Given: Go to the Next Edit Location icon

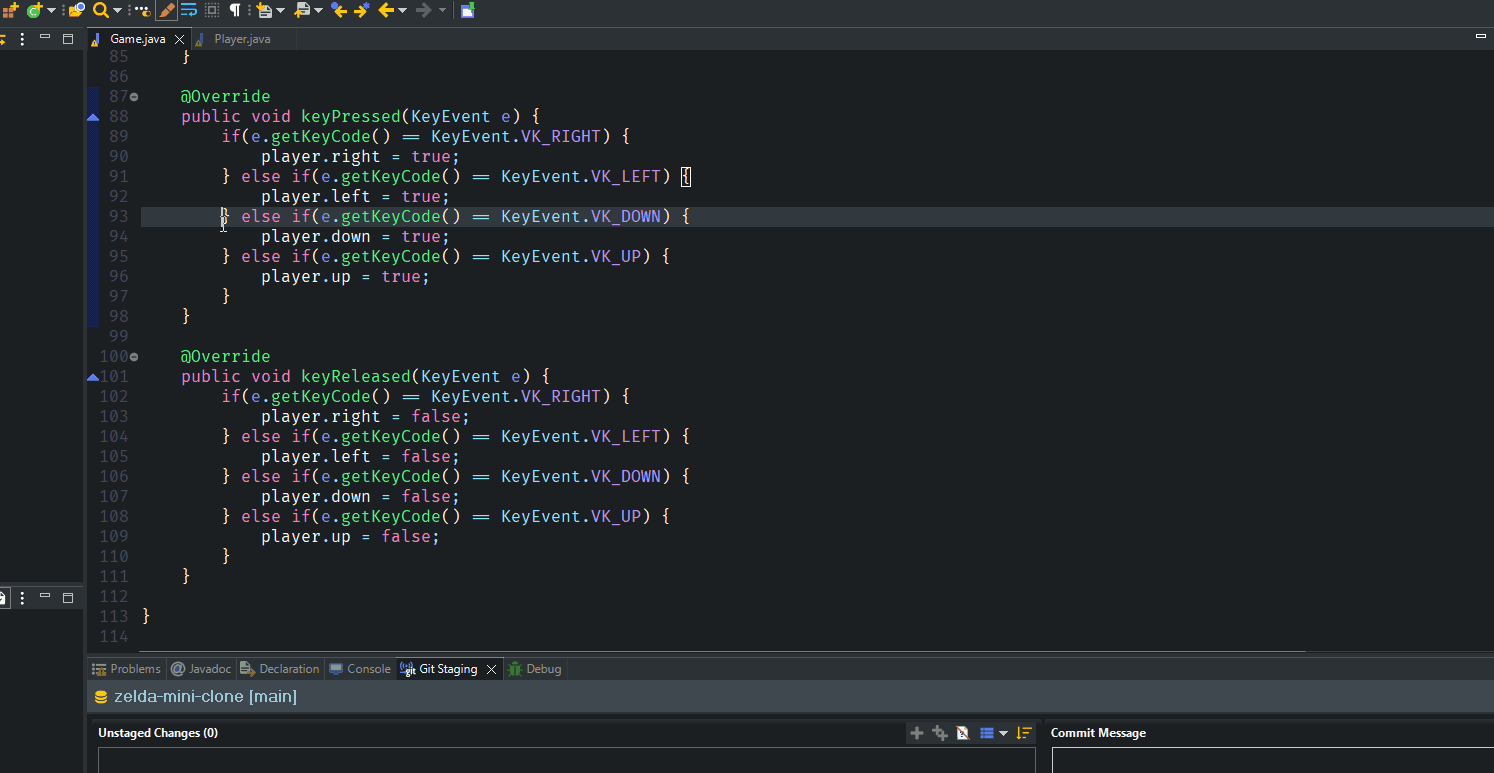Looking at the screenshot, I should (362, 10).
